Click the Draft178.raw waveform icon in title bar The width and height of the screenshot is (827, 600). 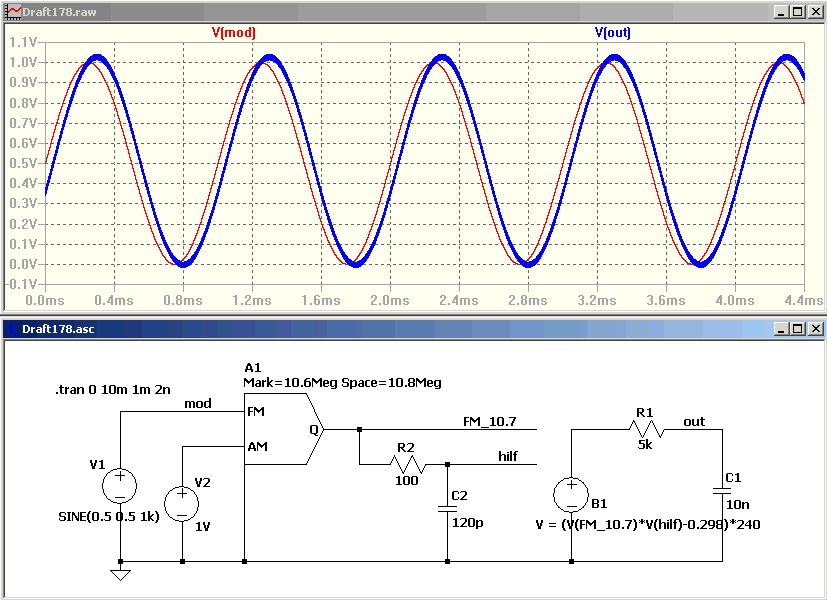click(13, 12)
